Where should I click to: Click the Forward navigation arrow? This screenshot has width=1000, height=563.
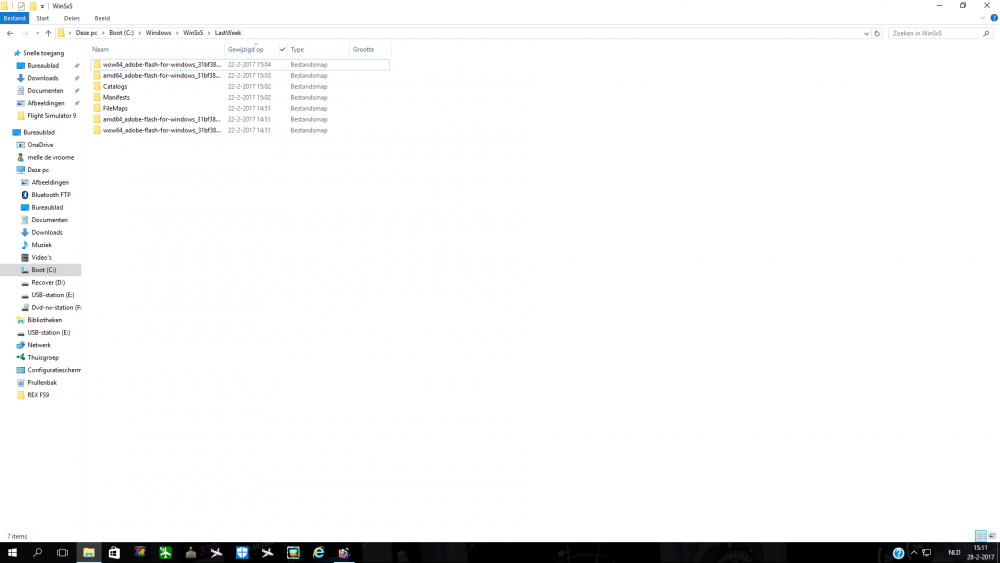point(25,33)
